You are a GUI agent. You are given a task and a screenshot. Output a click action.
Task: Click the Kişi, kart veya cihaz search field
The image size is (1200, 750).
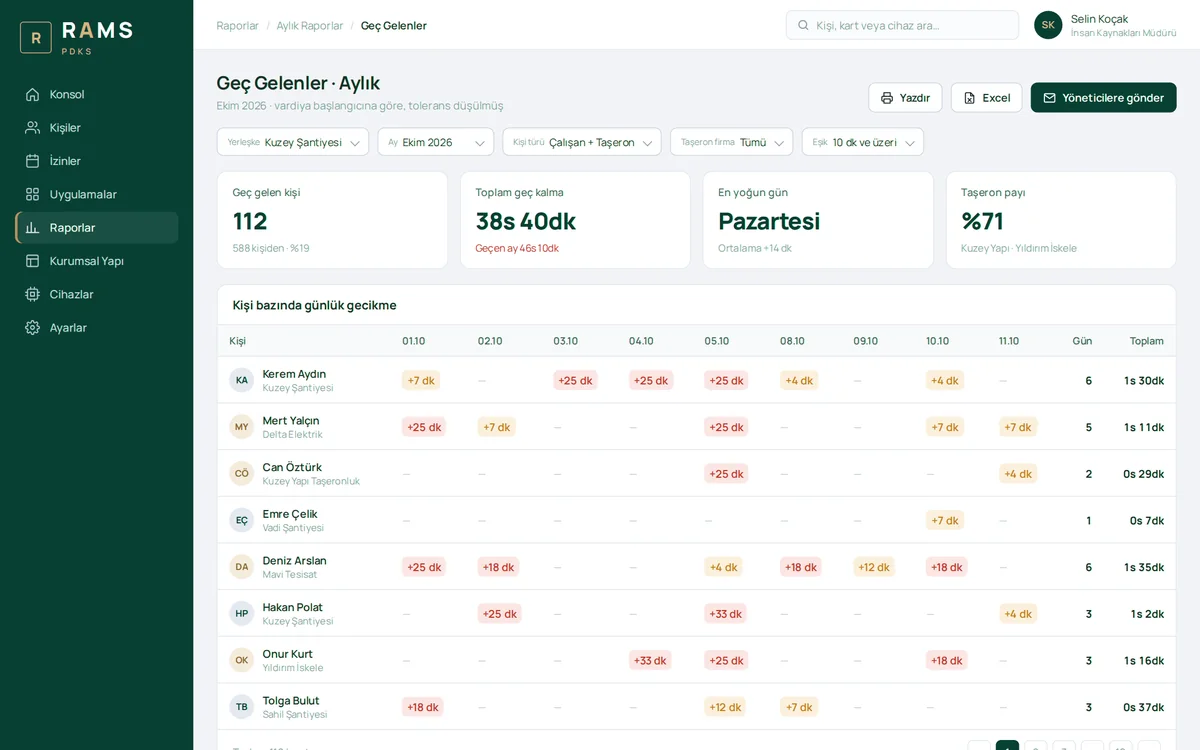pyautogui.click(x=902, y=25)
